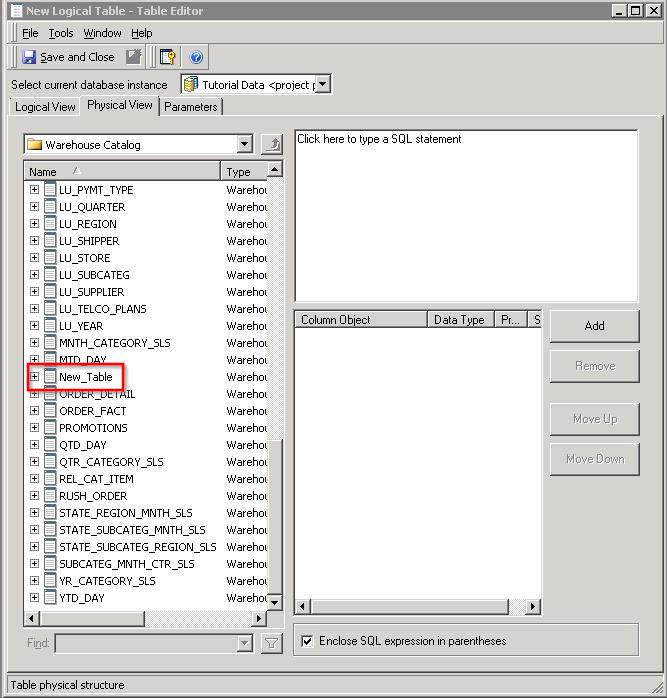Open the File menu
The width and height of the screenshot is (667, 698).
[x=30, y=33]
